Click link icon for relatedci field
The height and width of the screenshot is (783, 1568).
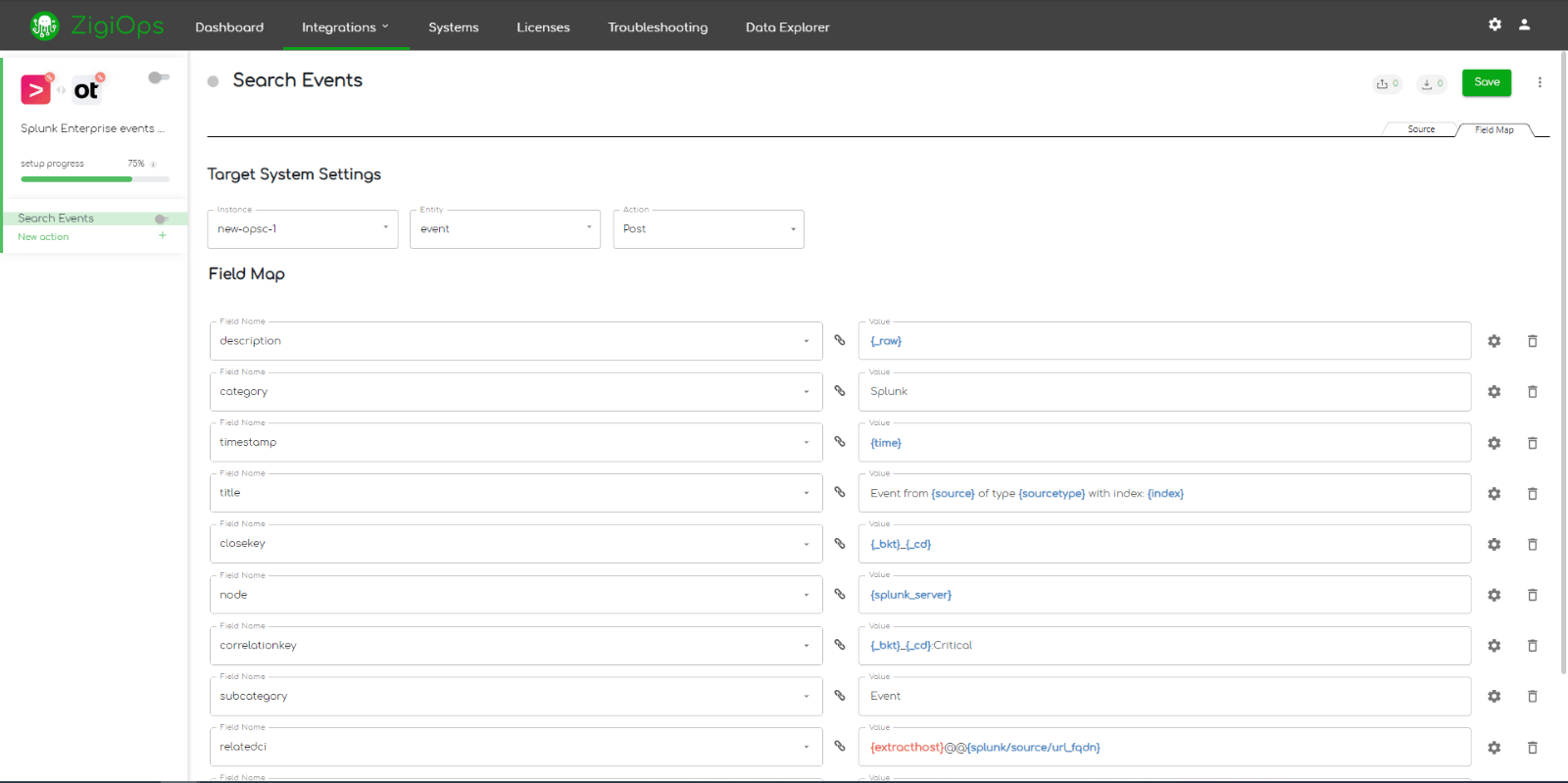(840, 746)
